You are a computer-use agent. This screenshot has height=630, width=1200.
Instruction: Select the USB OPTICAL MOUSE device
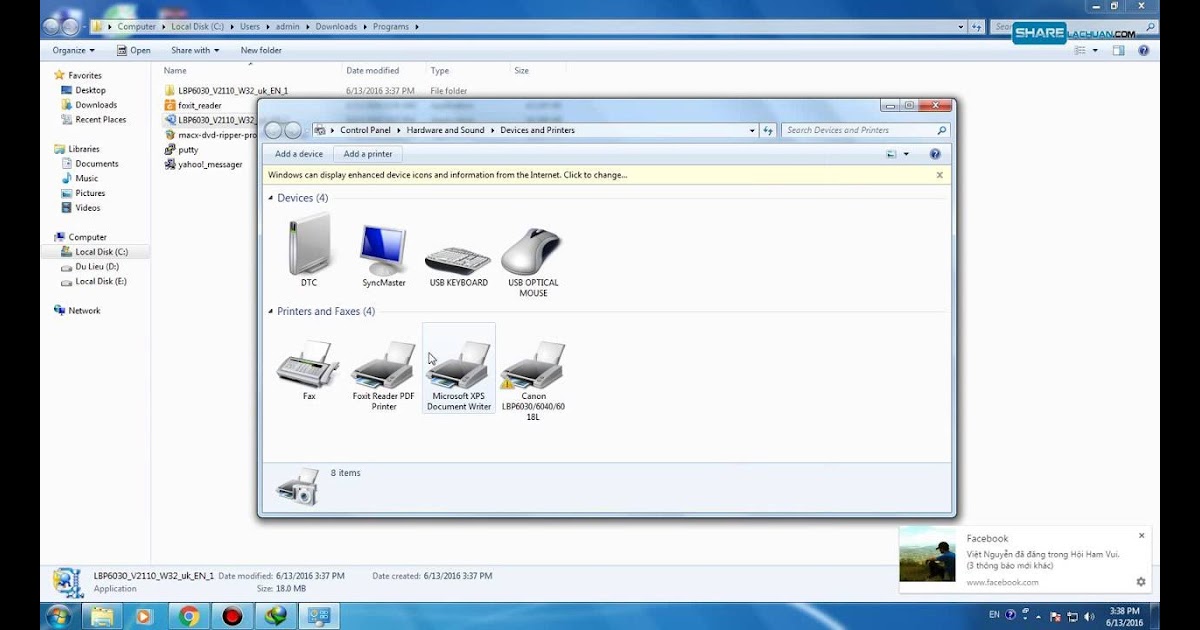(x=533, y=262)
